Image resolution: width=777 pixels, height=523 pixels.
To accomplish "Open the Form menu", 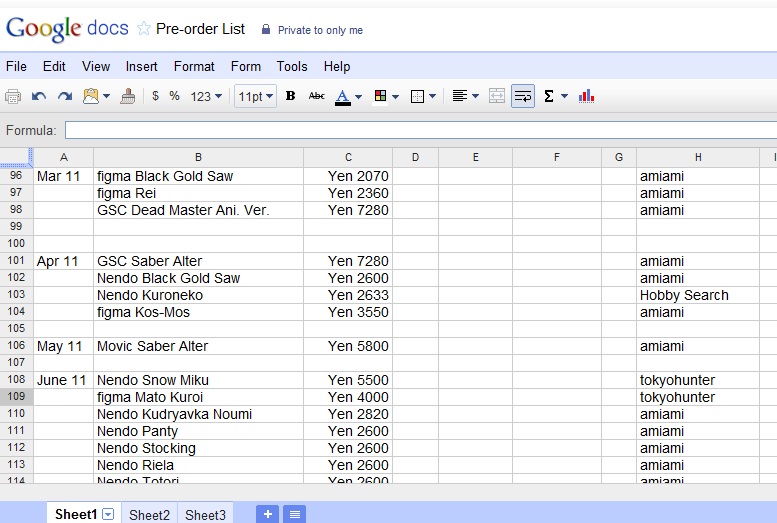I will point(246,66).
